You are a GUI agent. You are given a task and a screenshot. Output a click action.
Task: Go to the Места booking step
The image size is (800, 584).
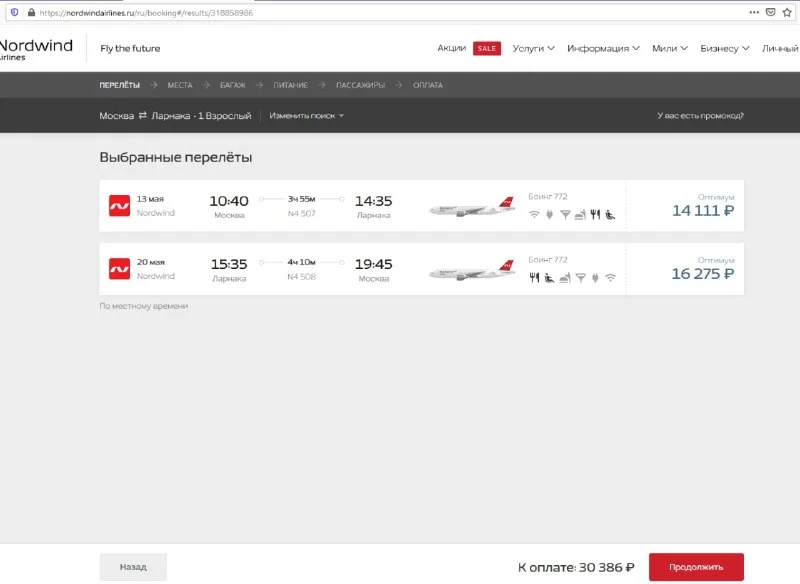(x=180, y=85)
